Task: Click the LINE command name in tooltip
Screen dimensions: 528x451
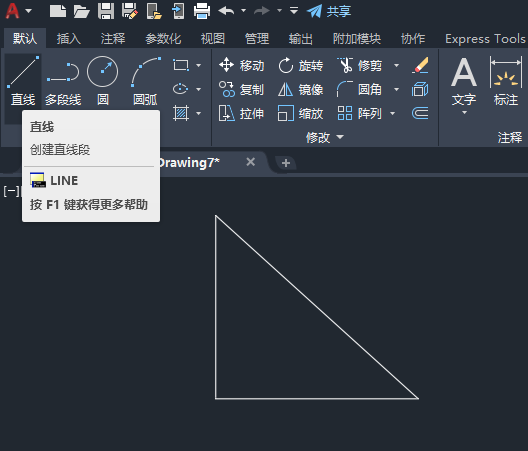Action: click(64, 181)
